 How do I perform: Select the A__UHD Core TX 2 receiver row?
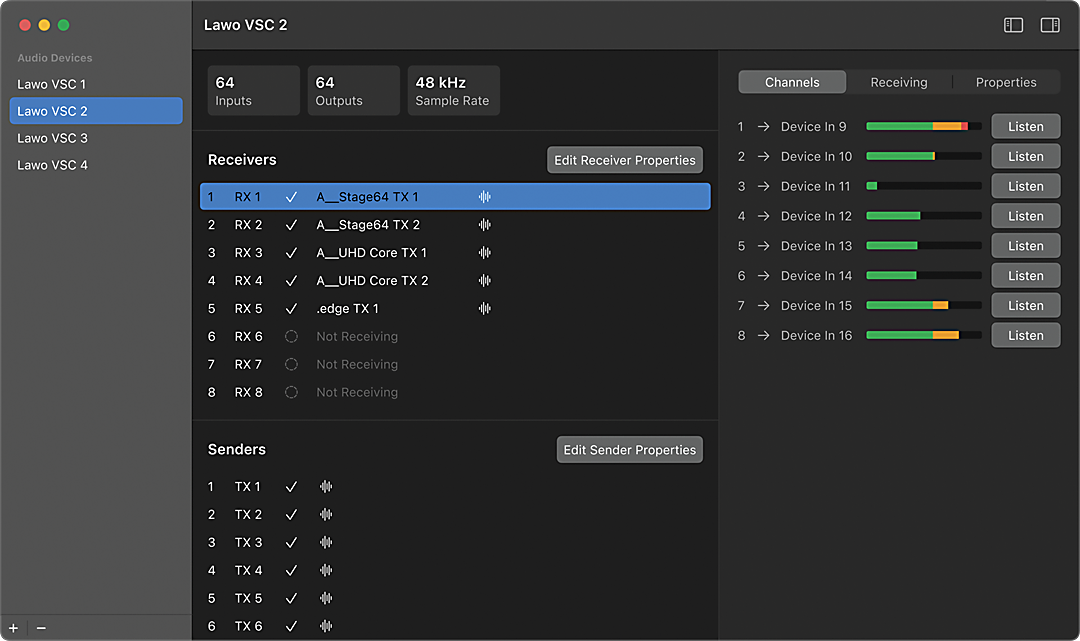point(455,280)
